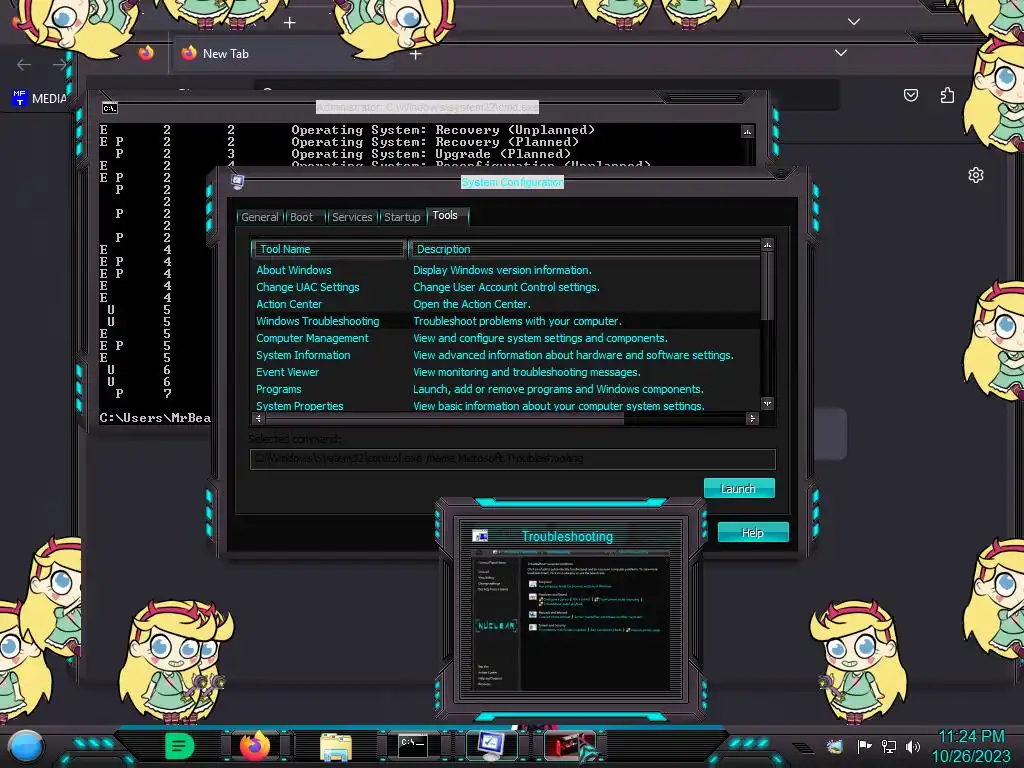Open the green chat app on taskbar
1024x768 pixels.
(179, 746)
